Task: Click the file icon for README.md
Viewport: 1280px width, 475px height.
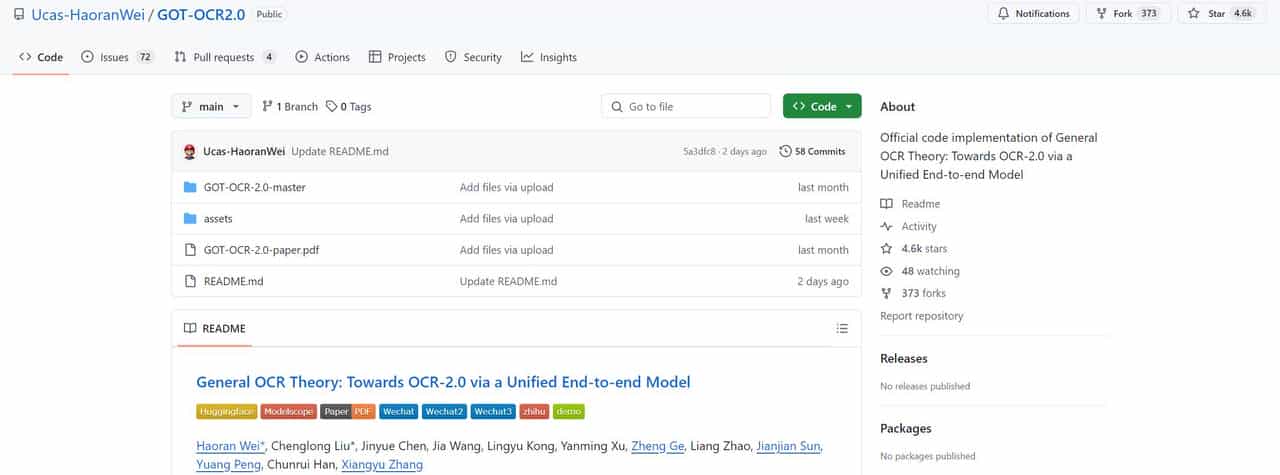Action: [190, 281]
